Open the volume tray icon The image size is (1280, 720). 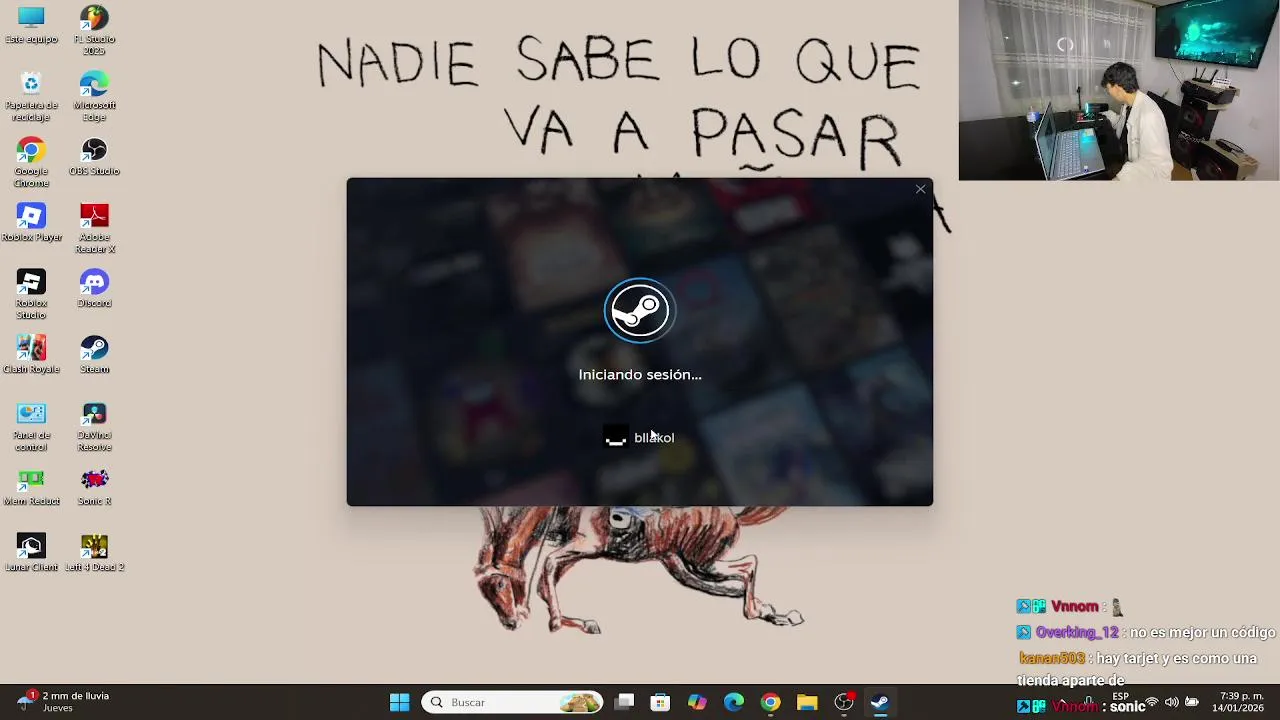1171,702
